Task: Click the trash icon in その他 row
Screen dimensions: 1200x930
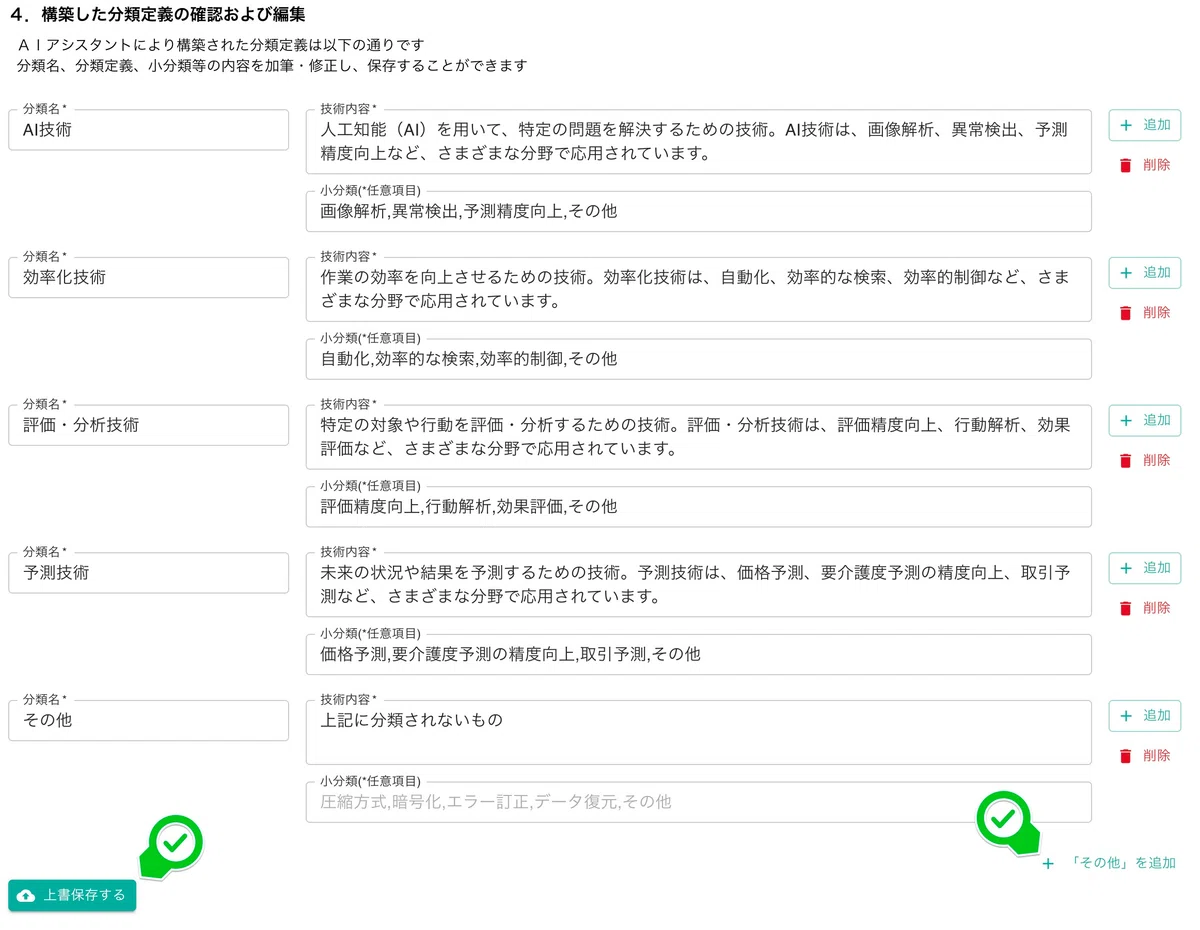Action: point(1126,756)
